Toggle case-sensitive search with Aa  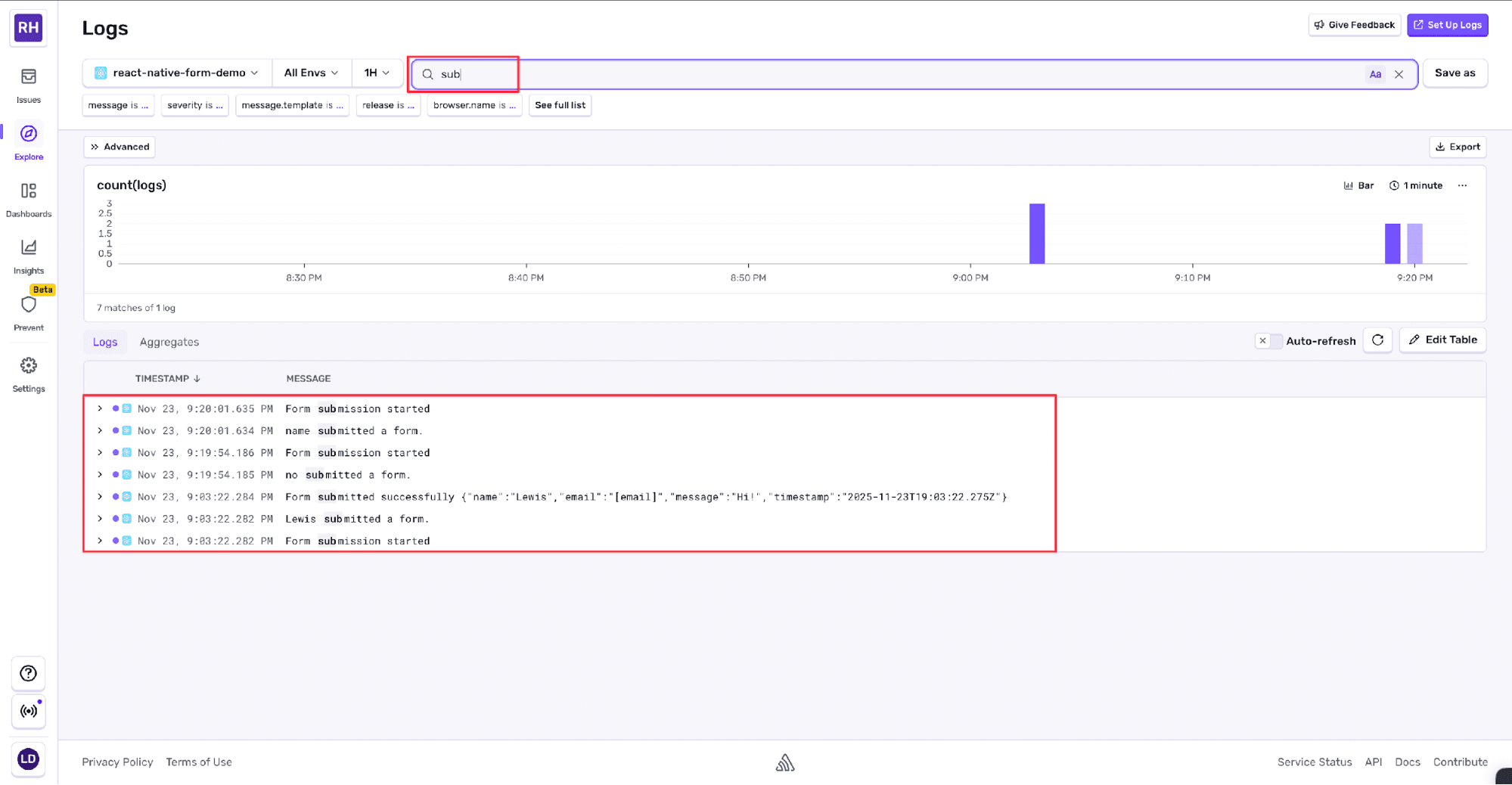pyautogui.click(x=1375, y=73)
